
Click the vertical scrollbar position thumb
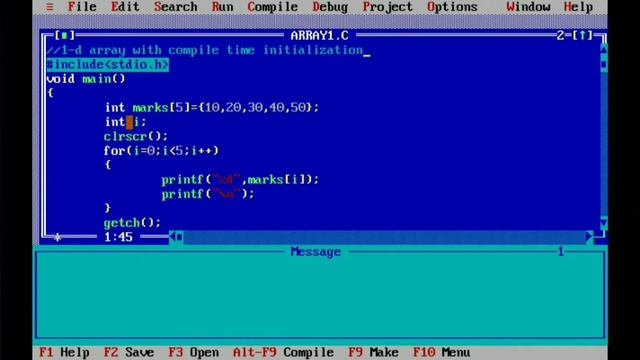(604, 64)
